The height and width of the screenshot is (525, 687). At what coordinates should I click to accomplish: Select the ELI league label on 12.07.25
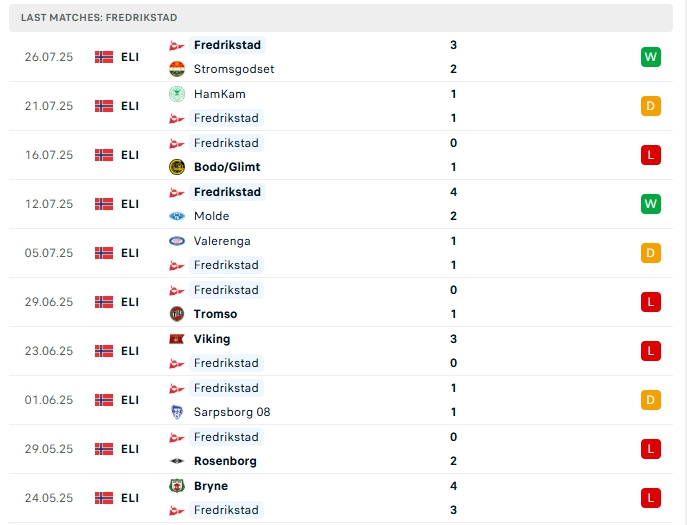coord(130,204)
